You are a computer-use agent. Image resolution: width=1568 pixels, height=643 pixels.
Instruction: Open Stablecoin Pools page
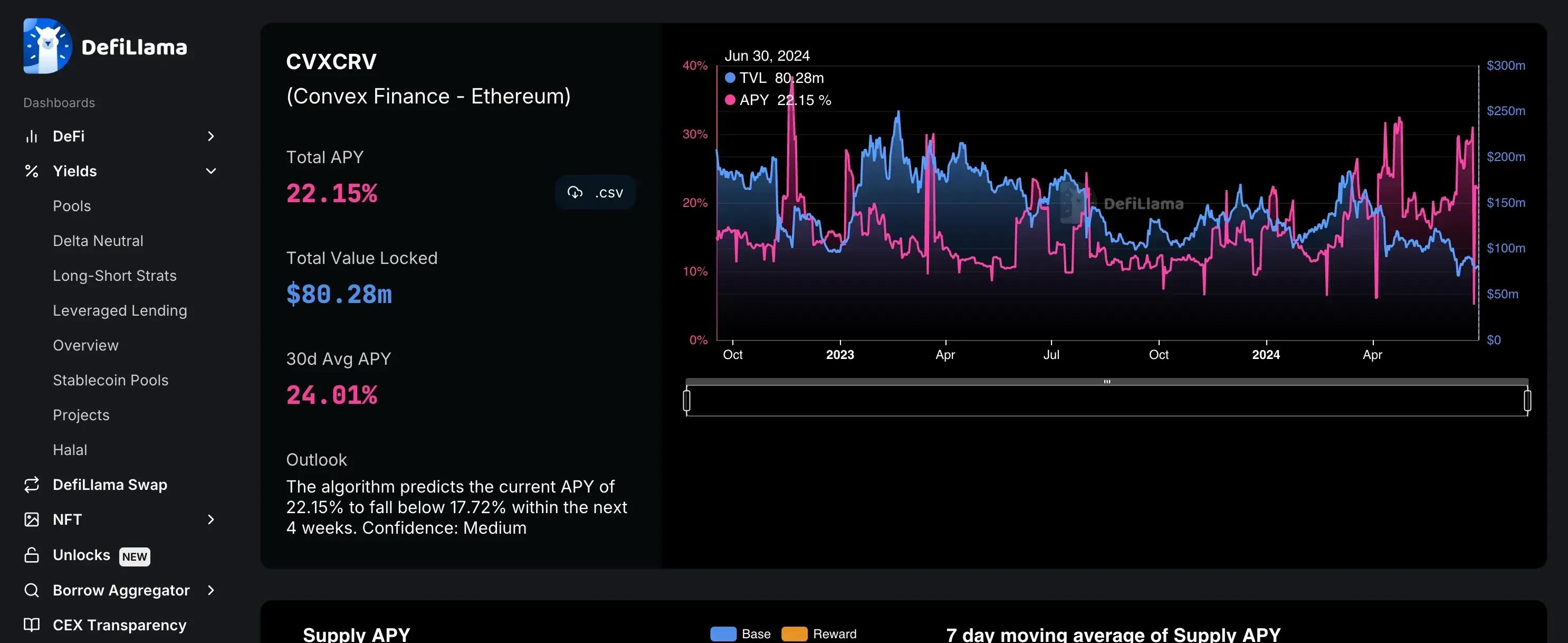[111, 380]
